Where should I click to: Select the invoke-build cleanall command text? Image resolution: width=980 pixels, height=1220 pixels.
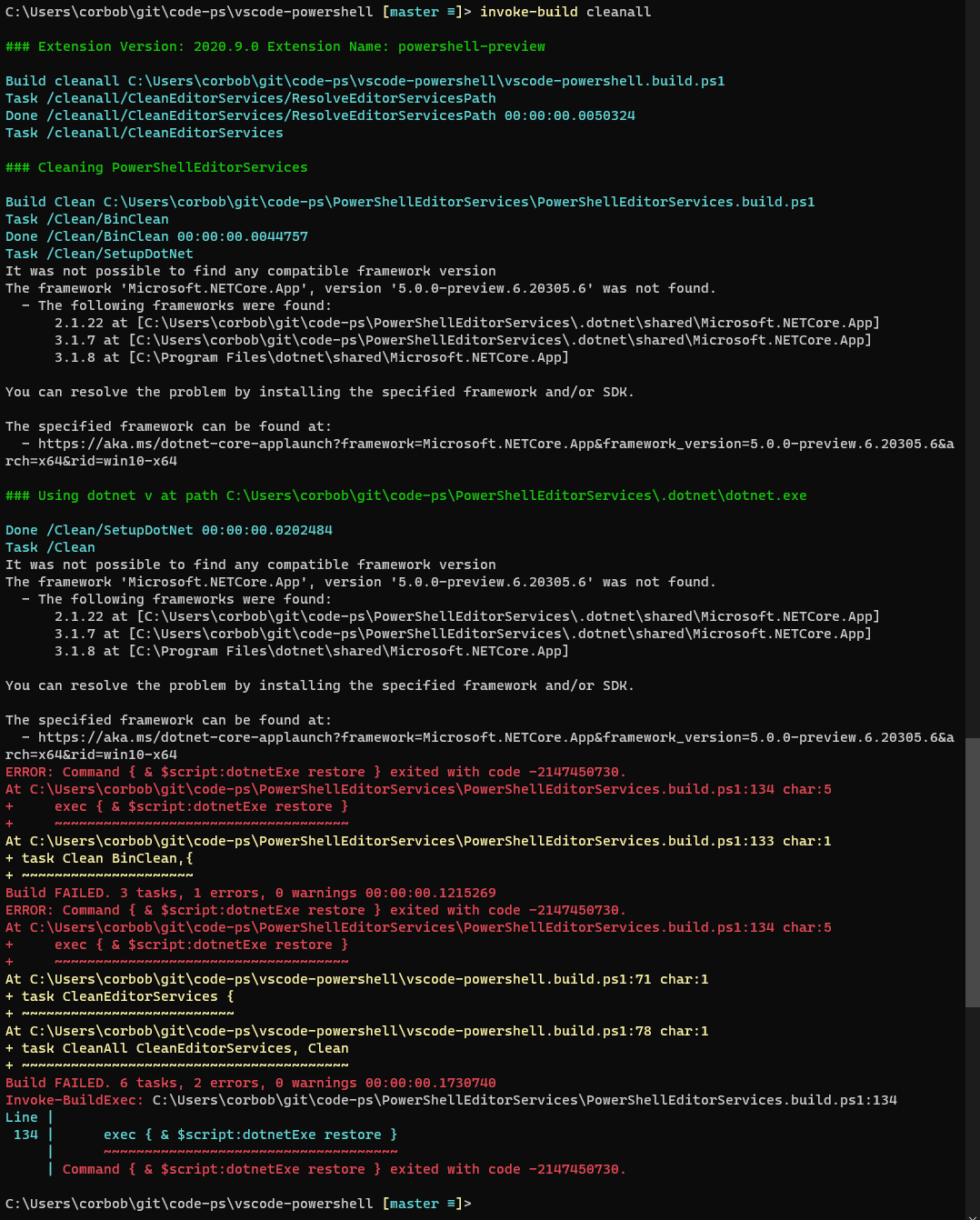[x=563, y=12]
